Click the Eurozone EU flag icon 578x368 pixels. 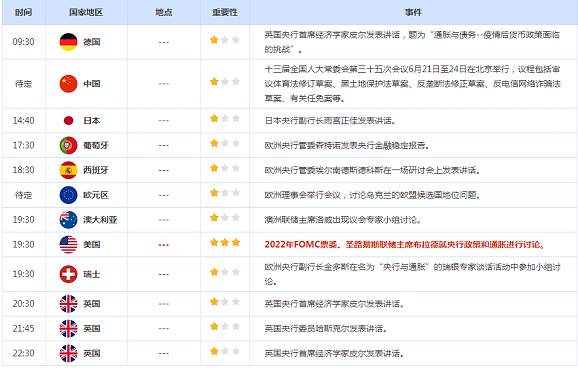(x=69, y=195)
